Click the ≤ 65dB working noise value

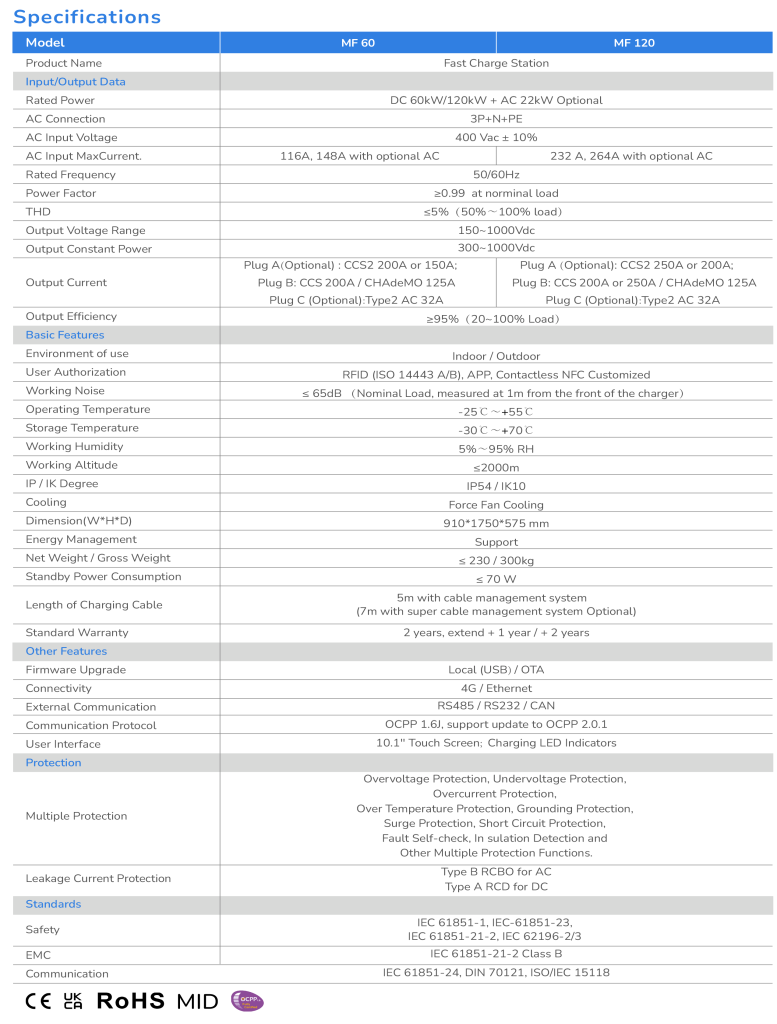pyautogui.click(x=496, y=393)
